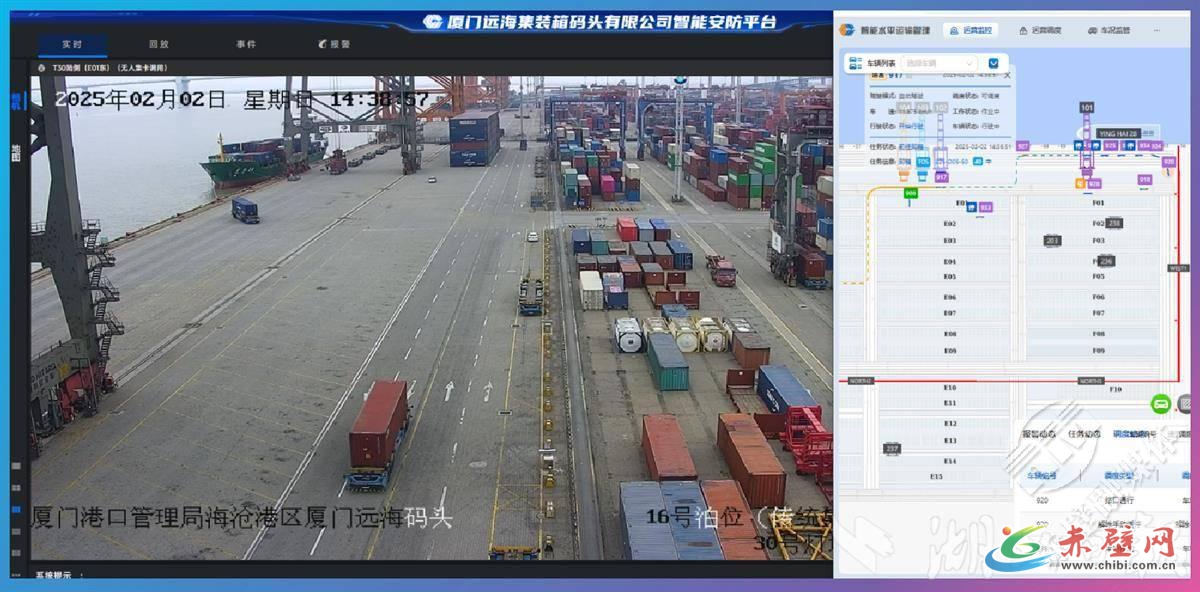Click yard block E02 on the map

pyautogui.click(x=950, y=223)
